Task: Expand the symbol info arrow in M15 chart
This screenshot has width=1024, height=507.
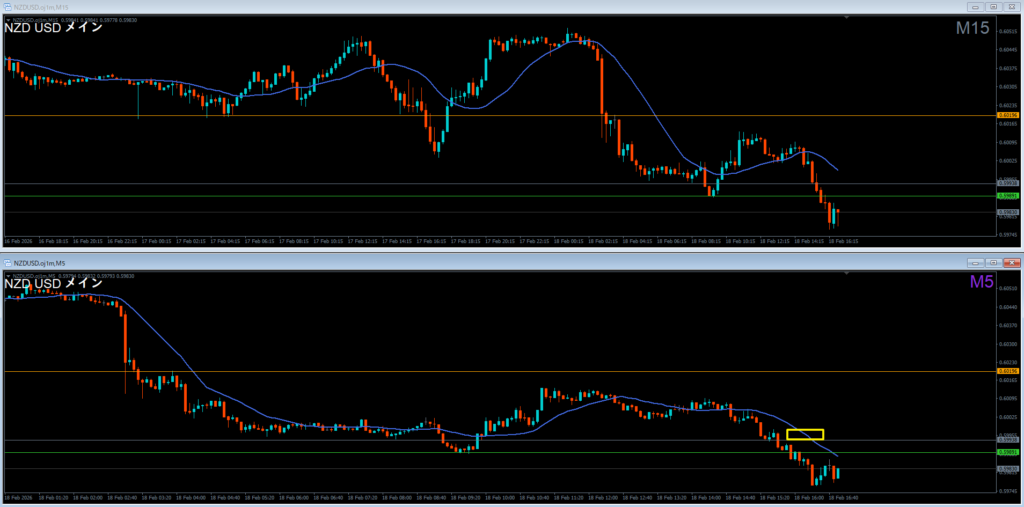Action: click(x=8, y=19)
